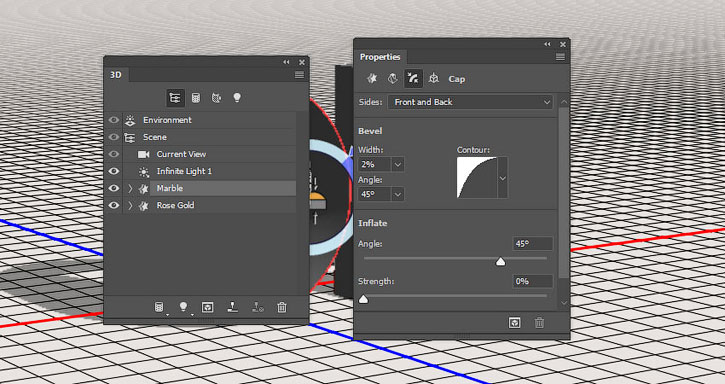The height and width of the screenshot is (384, 725).
Task: Open the Contour picker dropdown arrow
Action: [x=503, y=178]
